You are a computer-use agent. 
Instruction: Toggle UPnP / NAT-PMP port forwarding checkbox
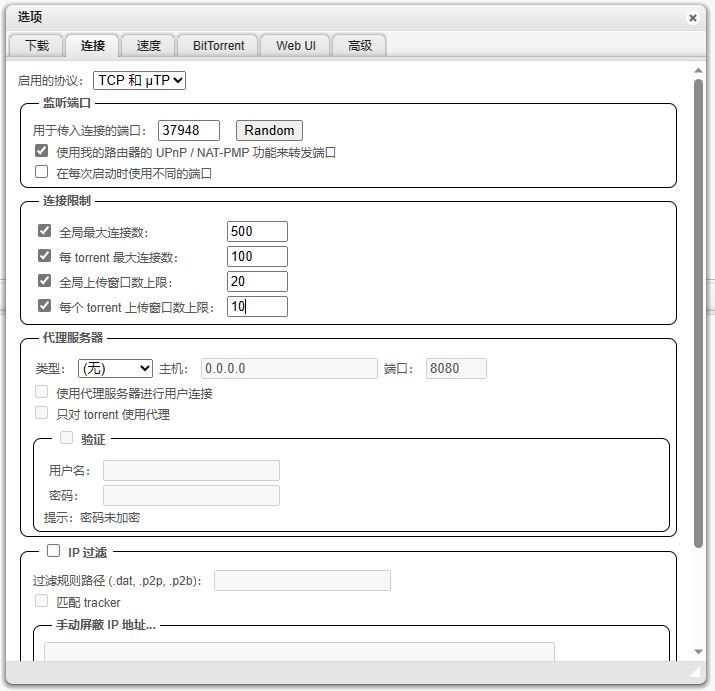point(41,152)
